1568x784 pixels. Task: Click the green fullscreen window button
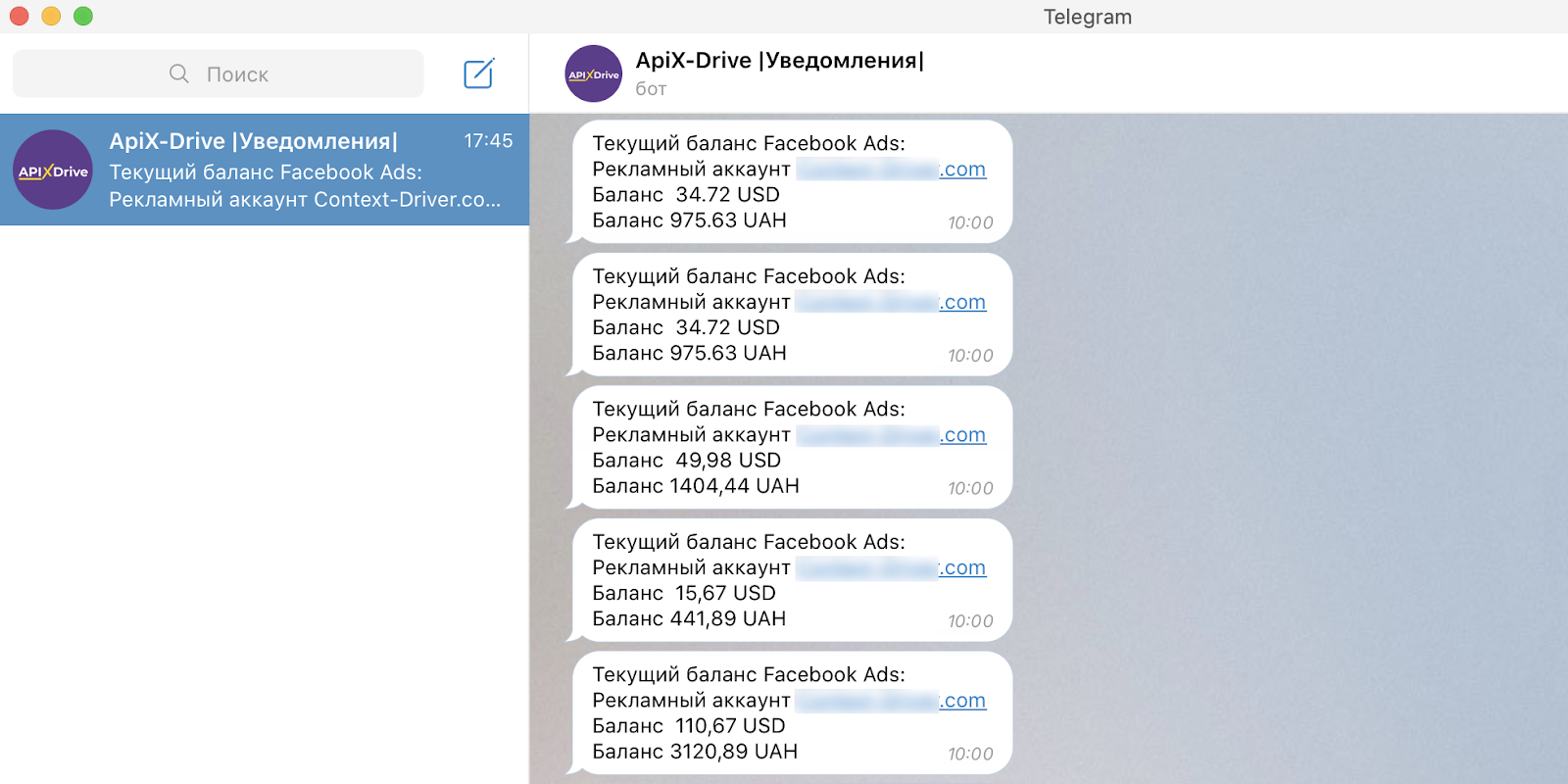83,16
